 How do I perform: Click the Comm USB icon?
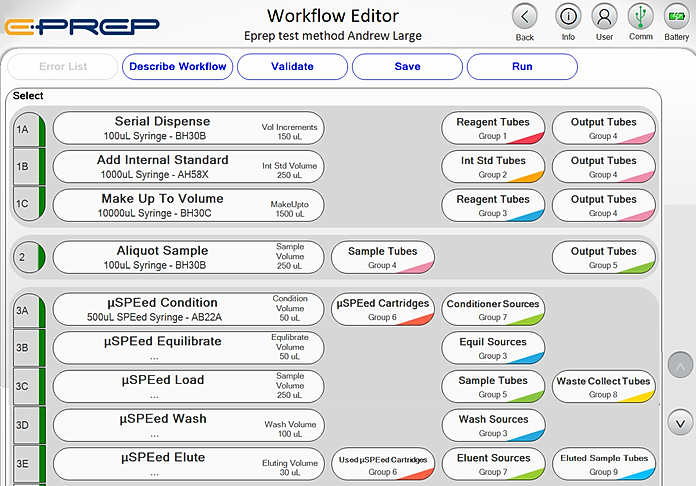tap(640, 17)
